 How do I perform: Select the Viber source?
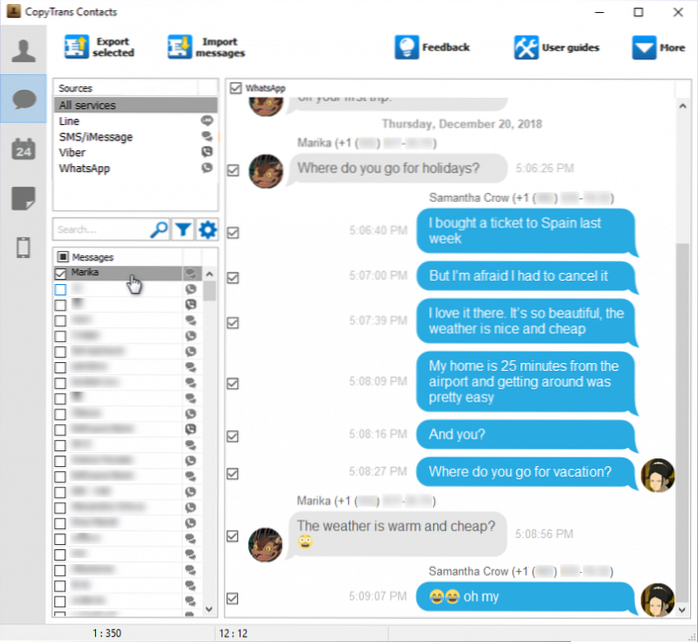tap(73, 153)
